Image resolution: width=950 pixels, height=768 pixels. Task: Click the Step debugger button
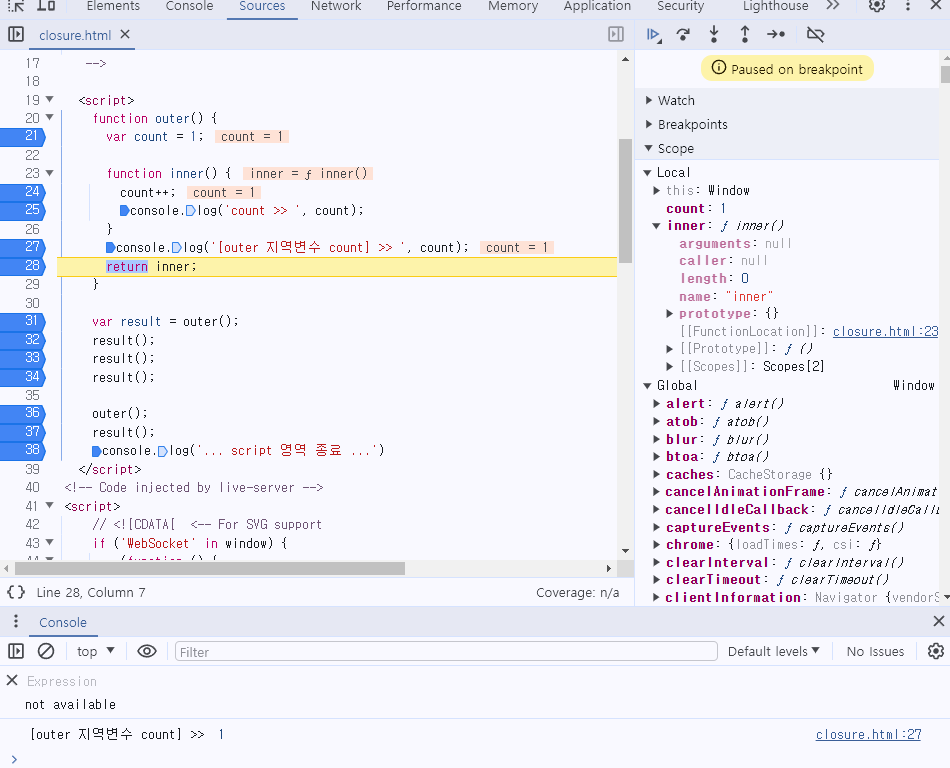(776, 35)
